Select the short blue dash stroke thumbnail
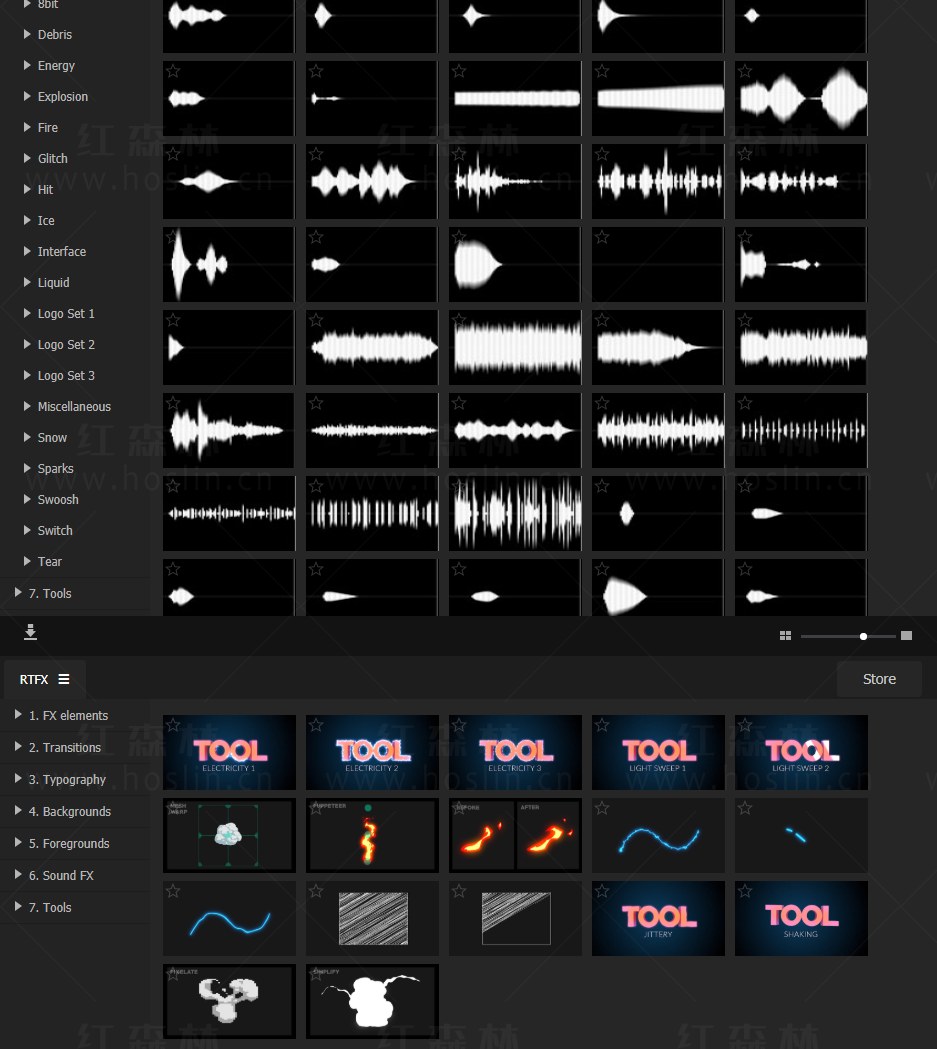The height and width of the screenshot is (1049, 937). pos(801,836)
